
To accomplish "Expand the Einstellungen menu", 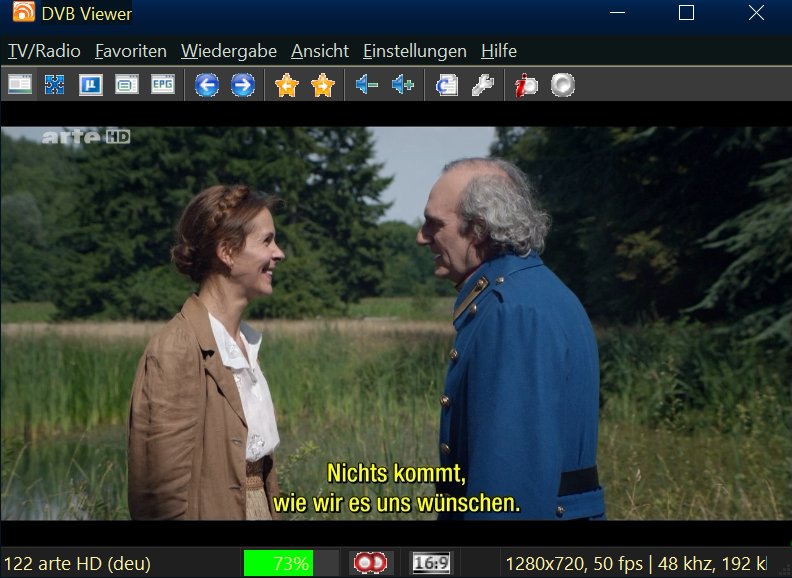I will (414, 51).
